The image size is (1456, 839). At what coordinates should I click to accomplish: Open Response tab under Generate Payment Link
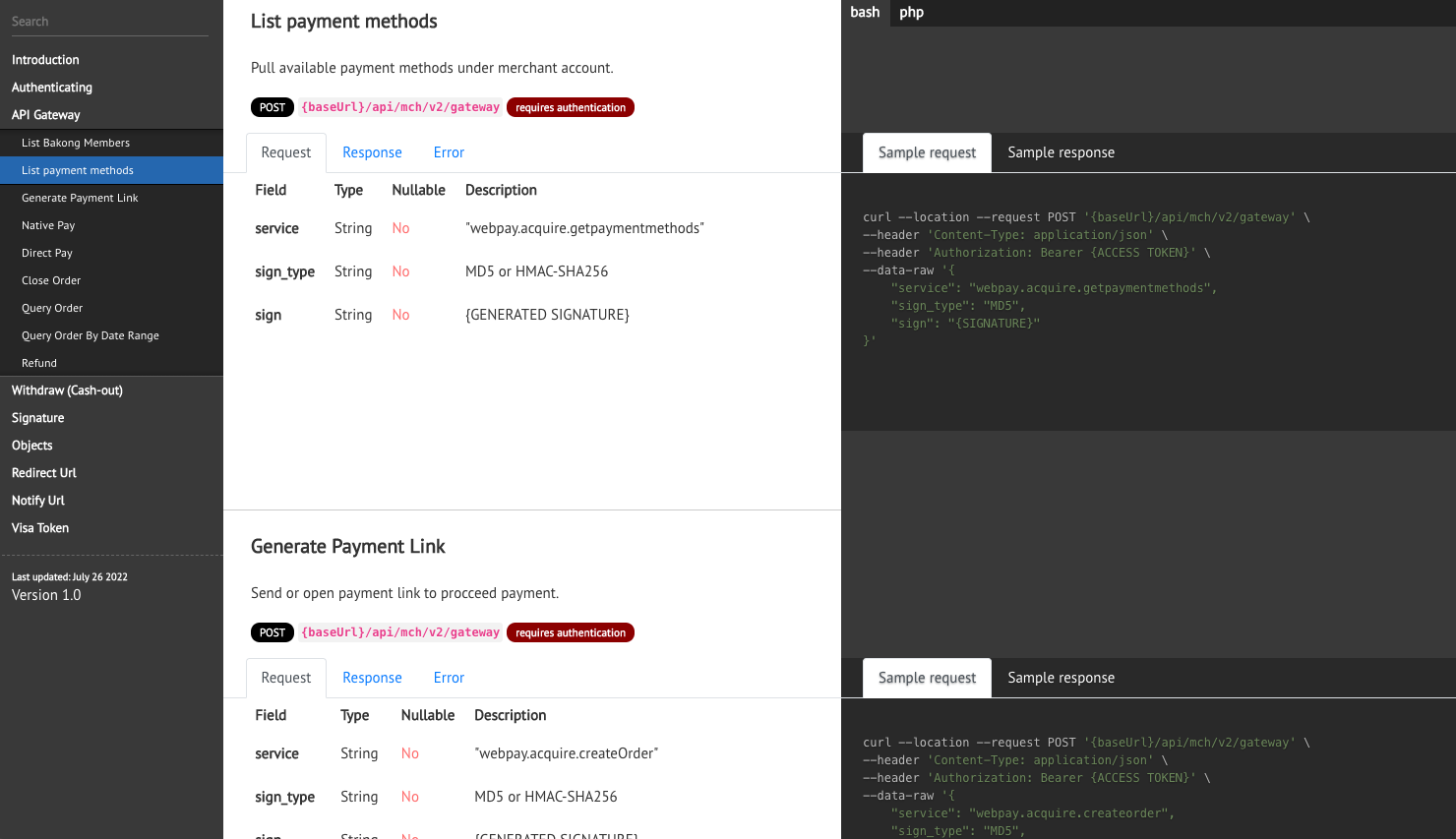372,678
